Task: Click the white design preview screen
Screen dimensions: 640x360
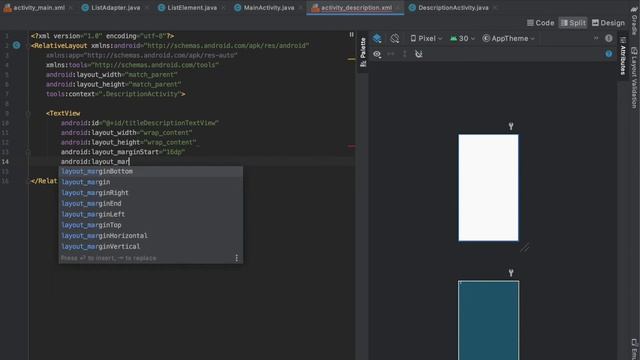Action: click(x=488, y=188)
